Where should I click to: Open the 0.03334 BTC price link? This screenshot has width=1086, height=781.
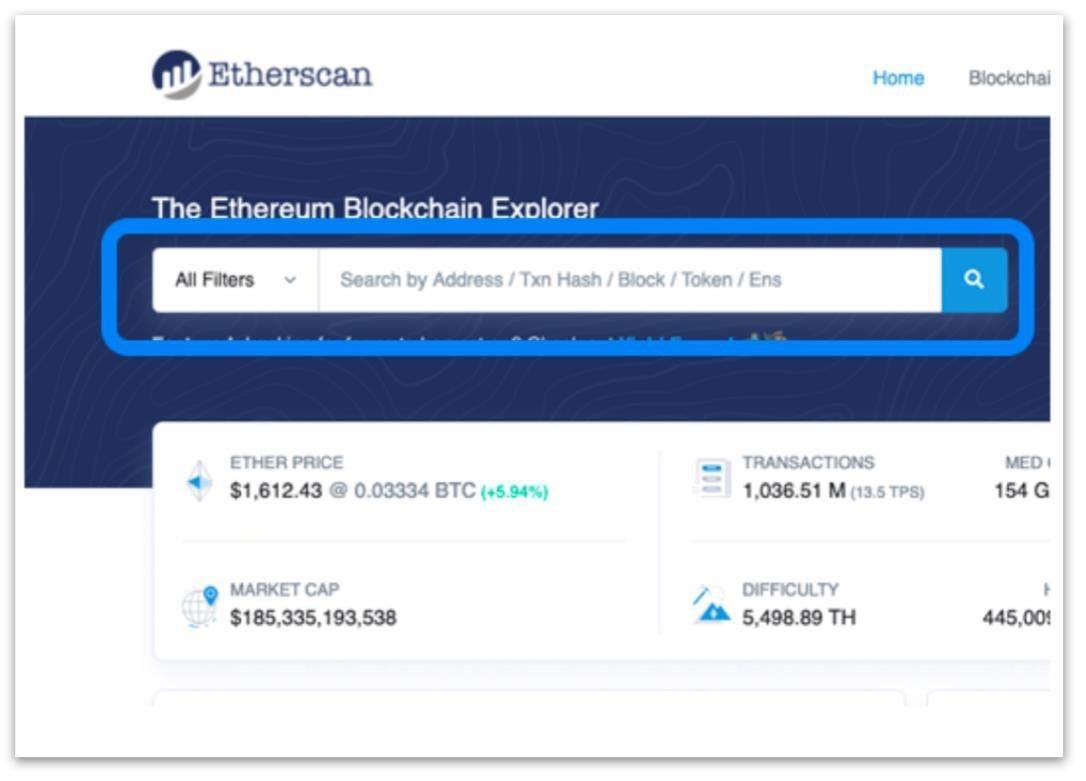coord(414,491)
